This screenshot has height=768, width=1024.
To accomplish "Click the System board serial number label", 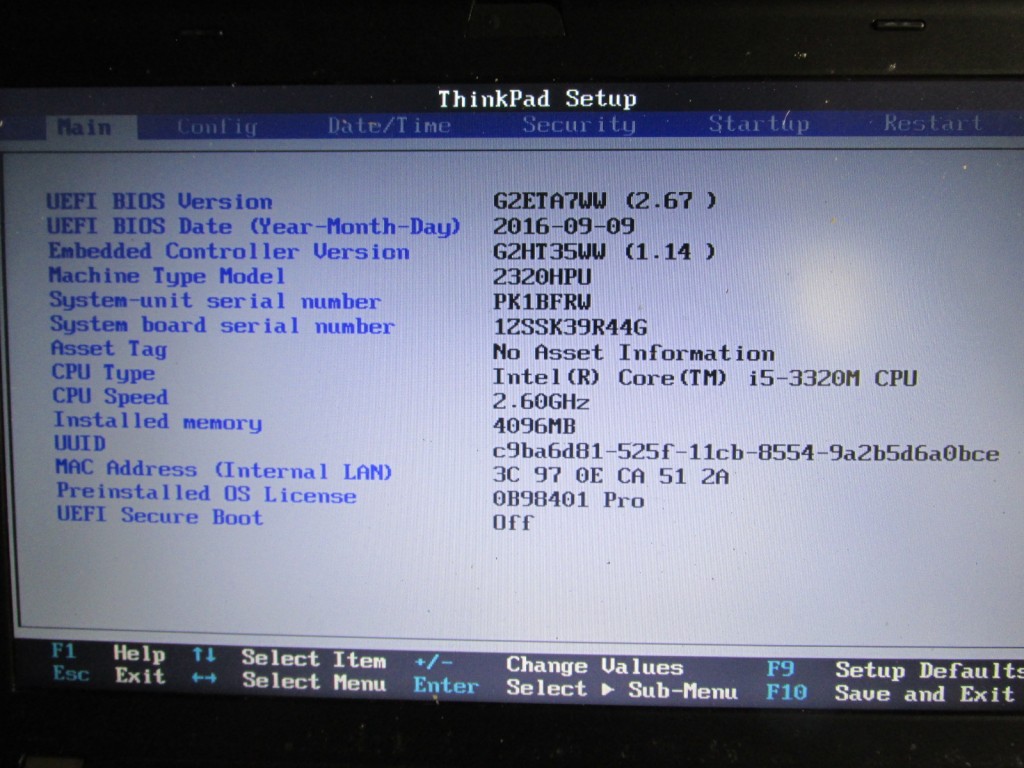I will click(223, 325).
